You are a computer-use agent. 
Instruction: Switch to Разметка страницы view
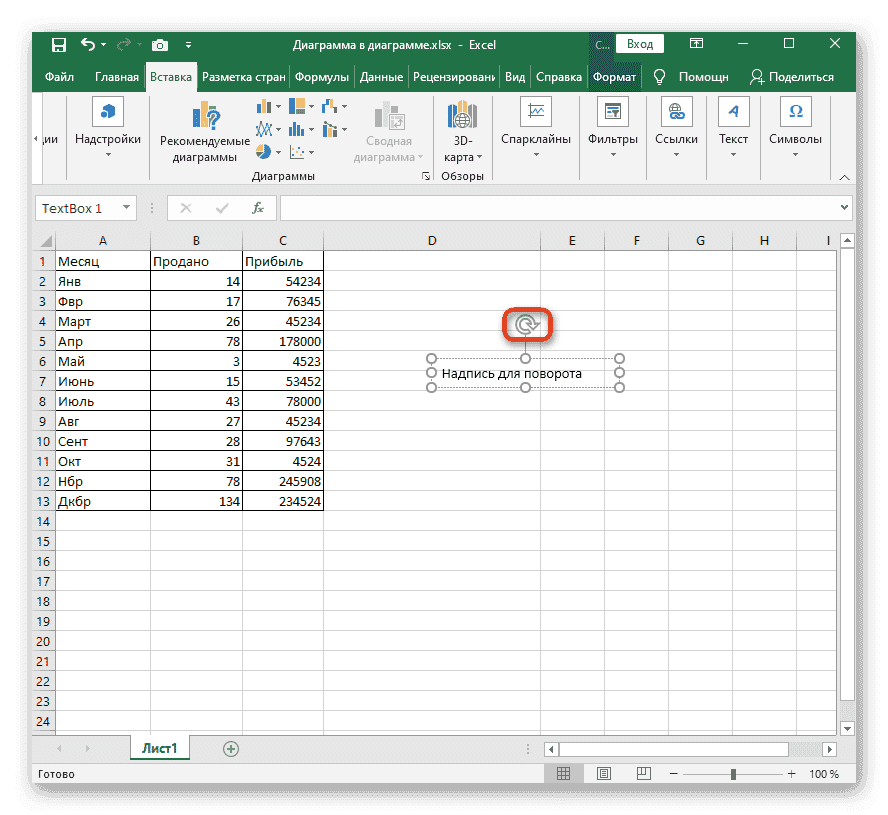tap(603, 773)
